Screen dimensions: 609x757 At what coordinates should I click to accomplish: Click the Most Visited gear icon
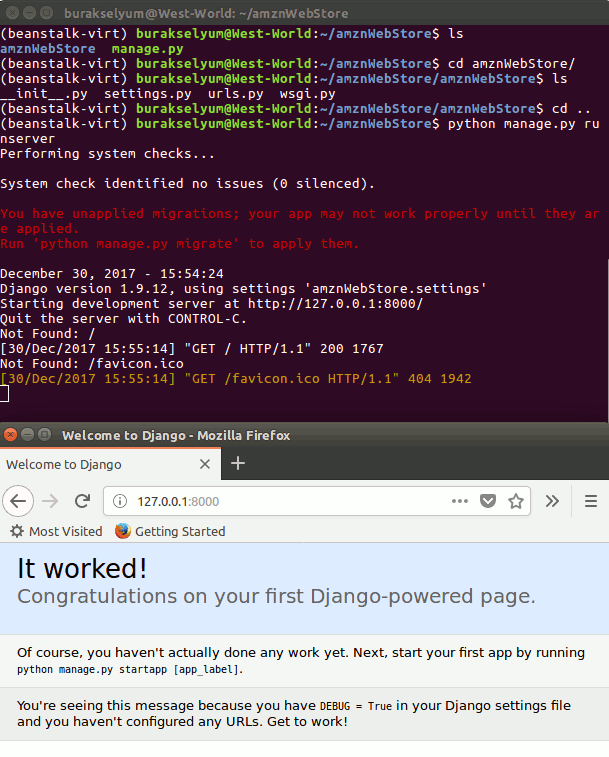pyautogui.click(x=16, y=531)
